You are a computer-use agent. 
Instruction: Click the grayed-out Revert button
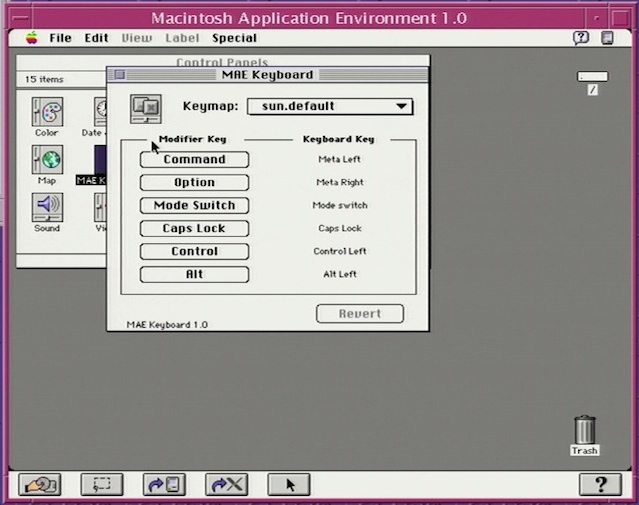[x=360, y=313]
